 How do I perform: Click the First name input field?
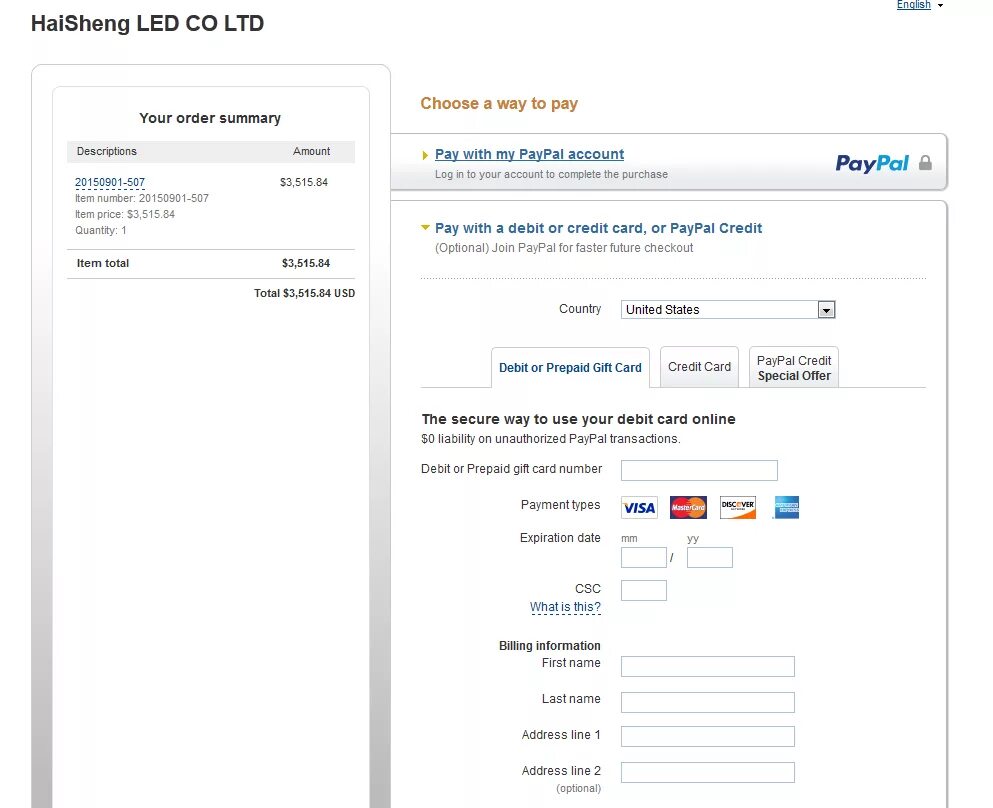pos(707,666)
